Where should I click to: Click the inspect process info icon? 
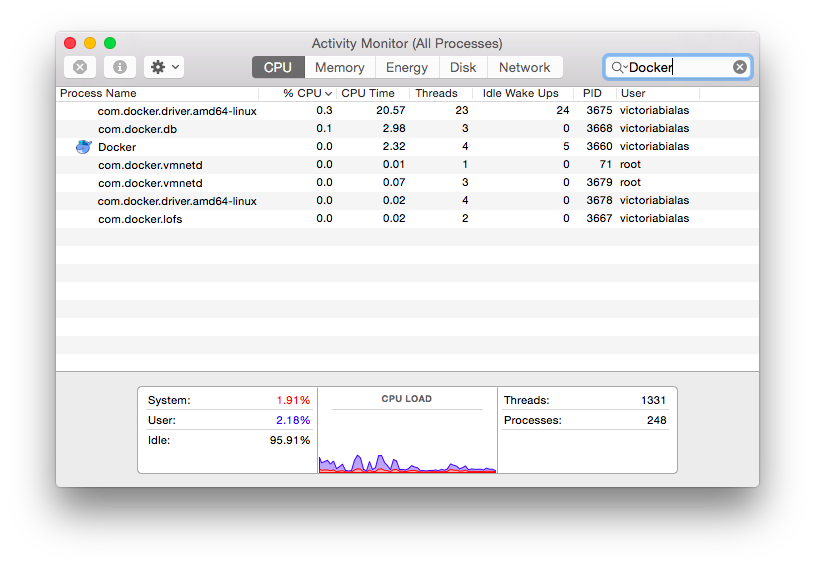pos(119,67)
